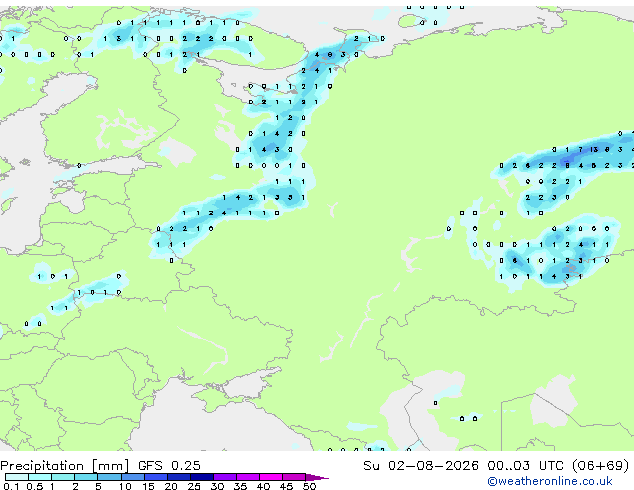Click the 13 mm precipitation value
Screen dimensions: 634x490
(594, 150)
